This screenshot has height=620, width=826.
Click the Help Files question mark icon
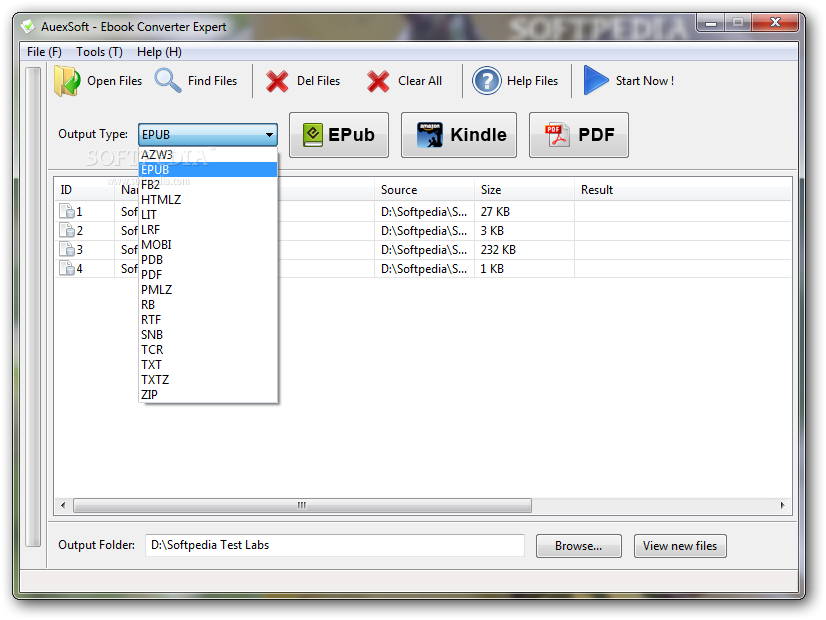click(487, 81)
